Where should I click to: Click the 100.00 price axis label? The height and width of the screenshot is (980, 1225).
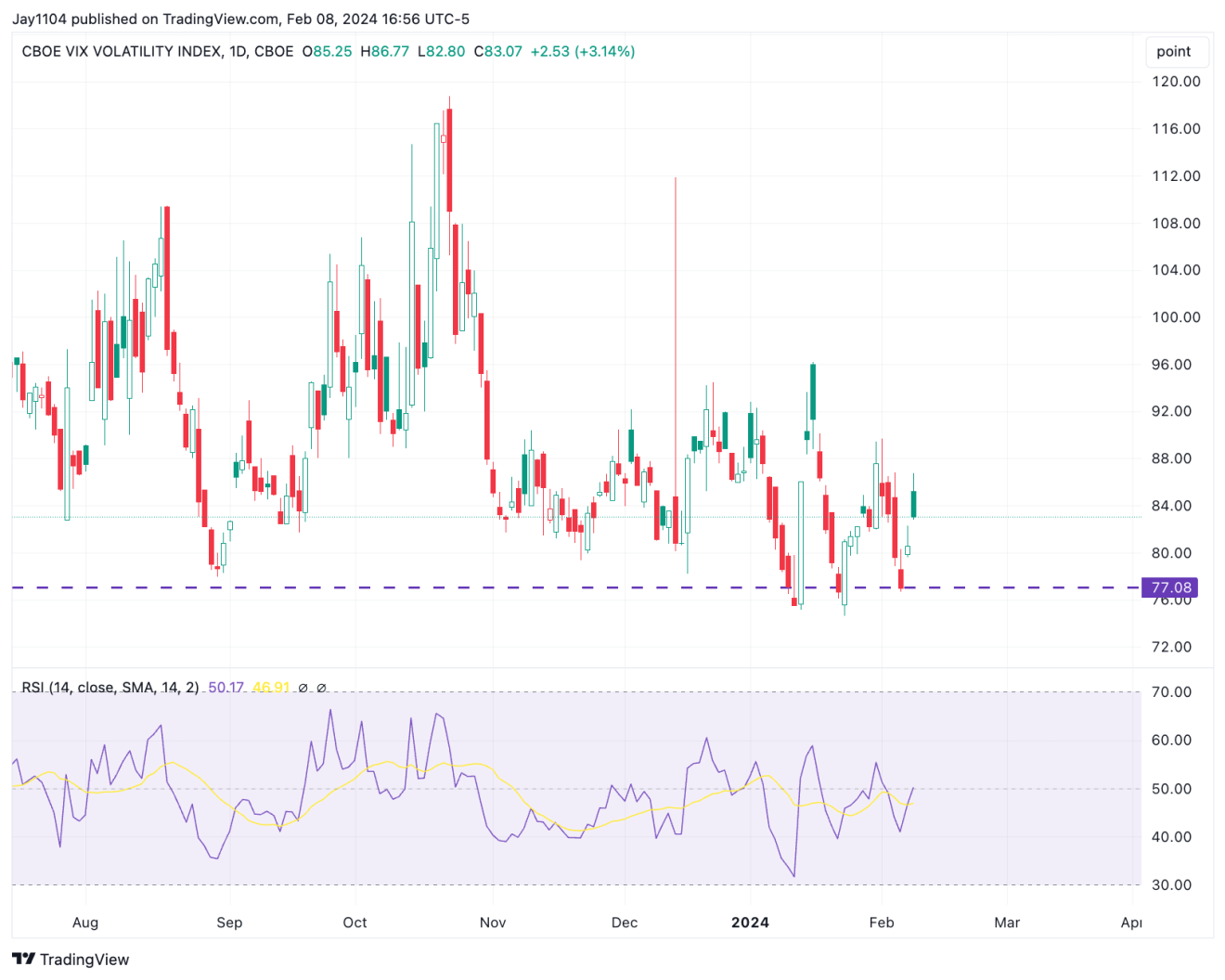coord(1176,317)
